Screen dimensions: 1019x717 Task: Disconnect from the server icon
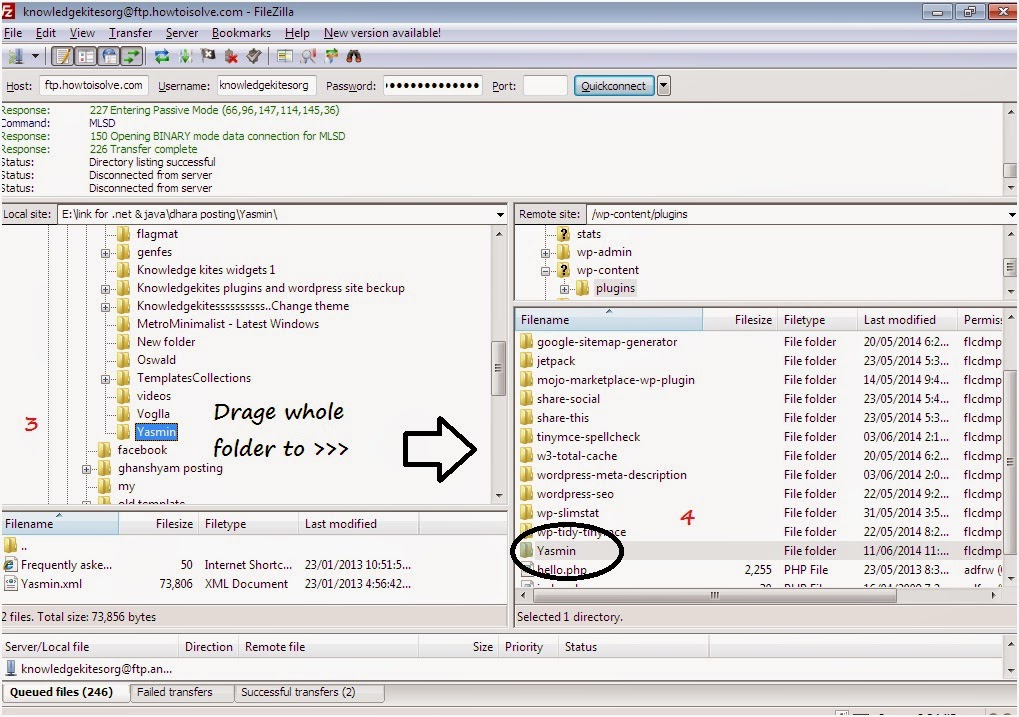pyautogui.click(x=231, y=57)
